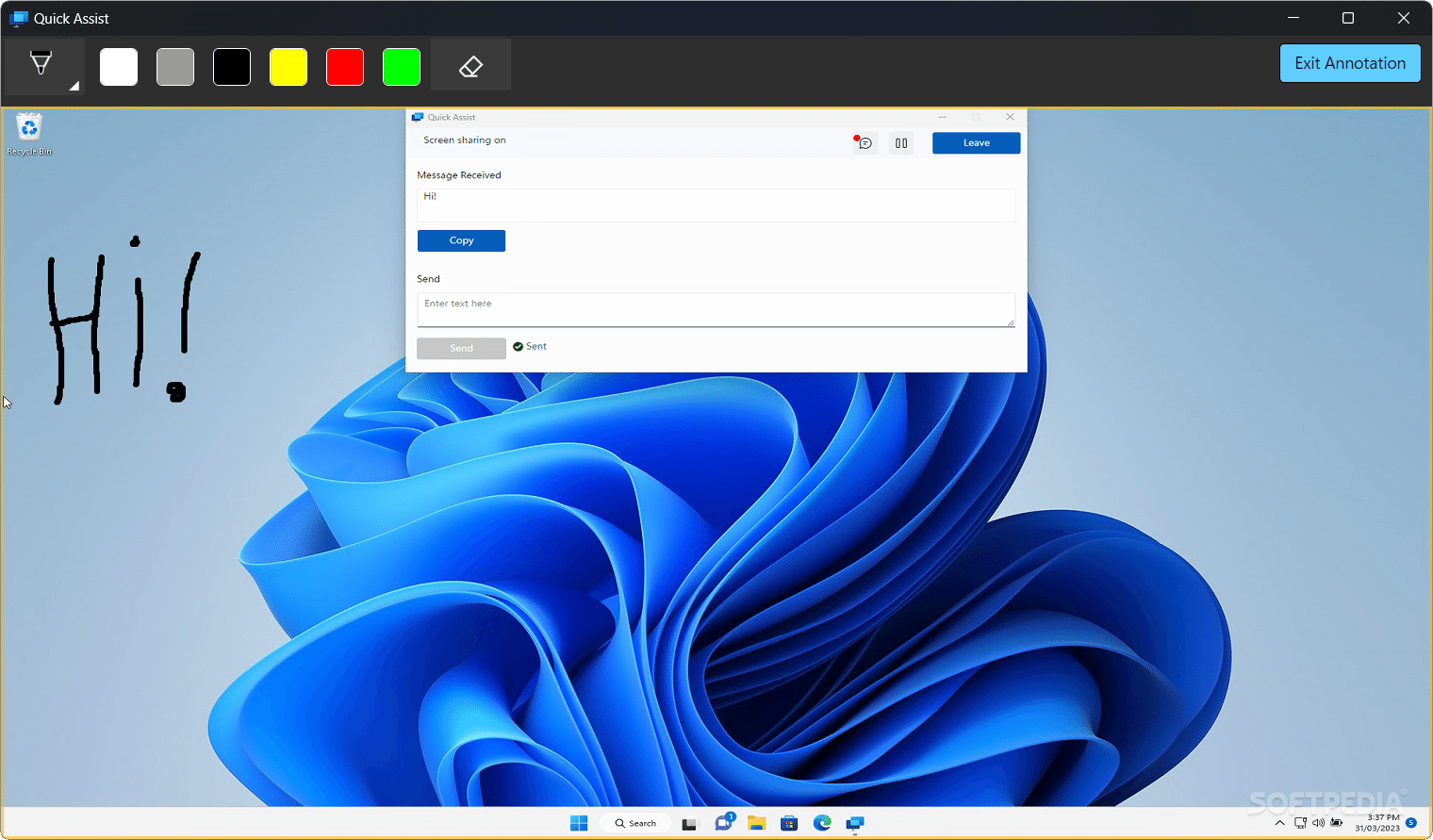The width and height of the screenshot is (1433, 840).
Task: Choose the red ink color
Action: [345, 67]
